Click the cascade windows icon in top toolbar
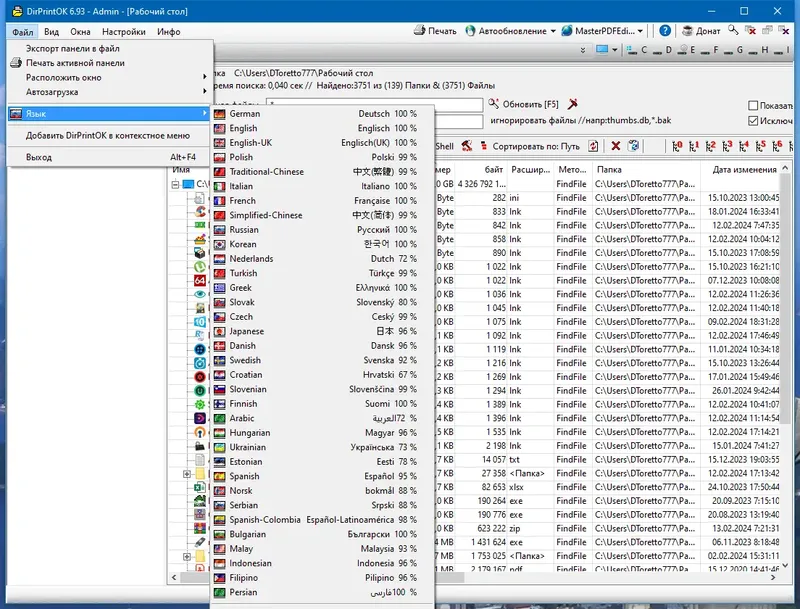Viewport: 800px width, 609px height. (x=767, y=31)
